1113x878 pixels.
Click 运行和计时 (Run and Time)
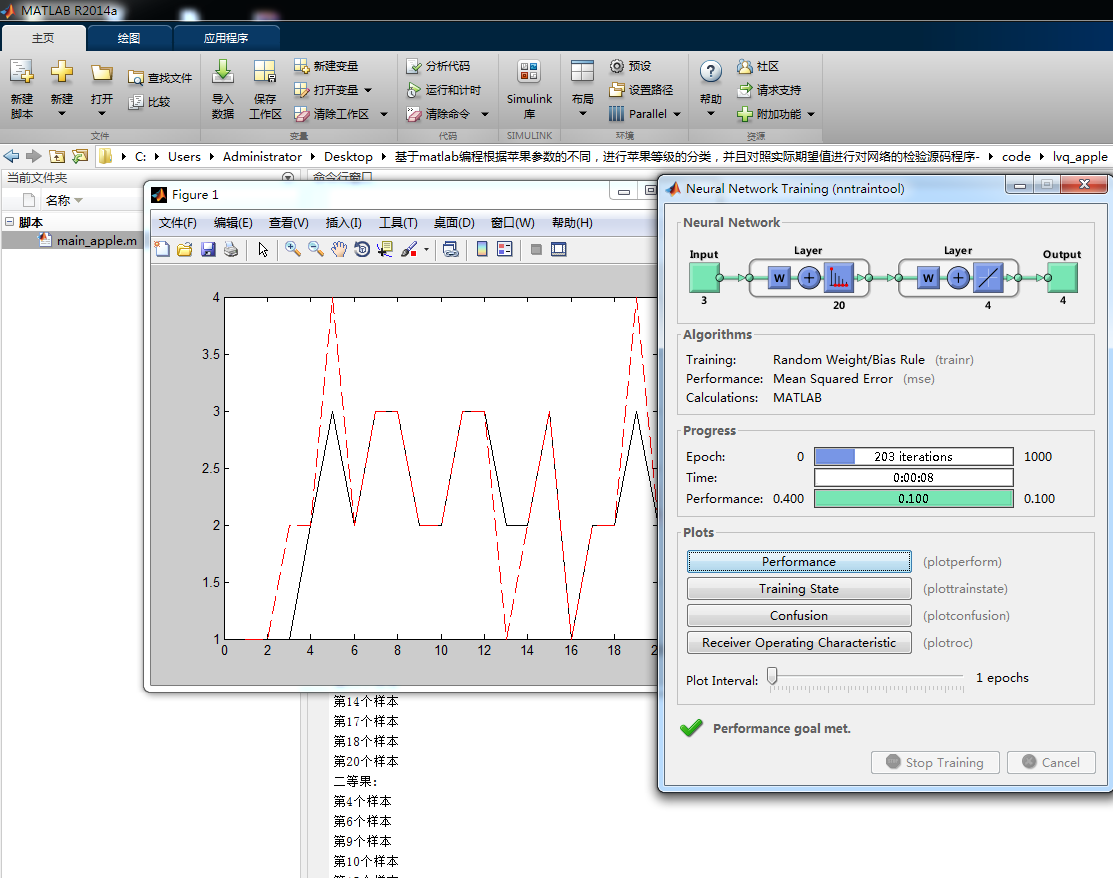tap(444, 90)
